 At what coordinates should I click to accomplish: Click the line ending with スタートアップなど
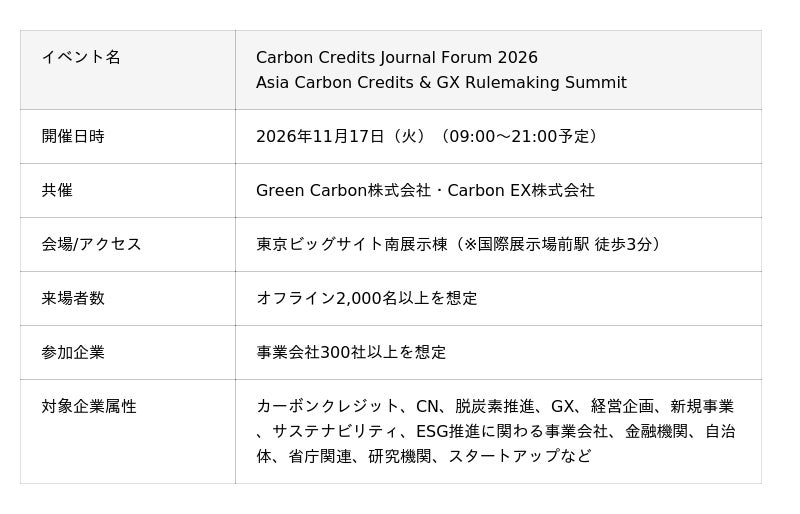pyautogui.click(x=424, y=456)
